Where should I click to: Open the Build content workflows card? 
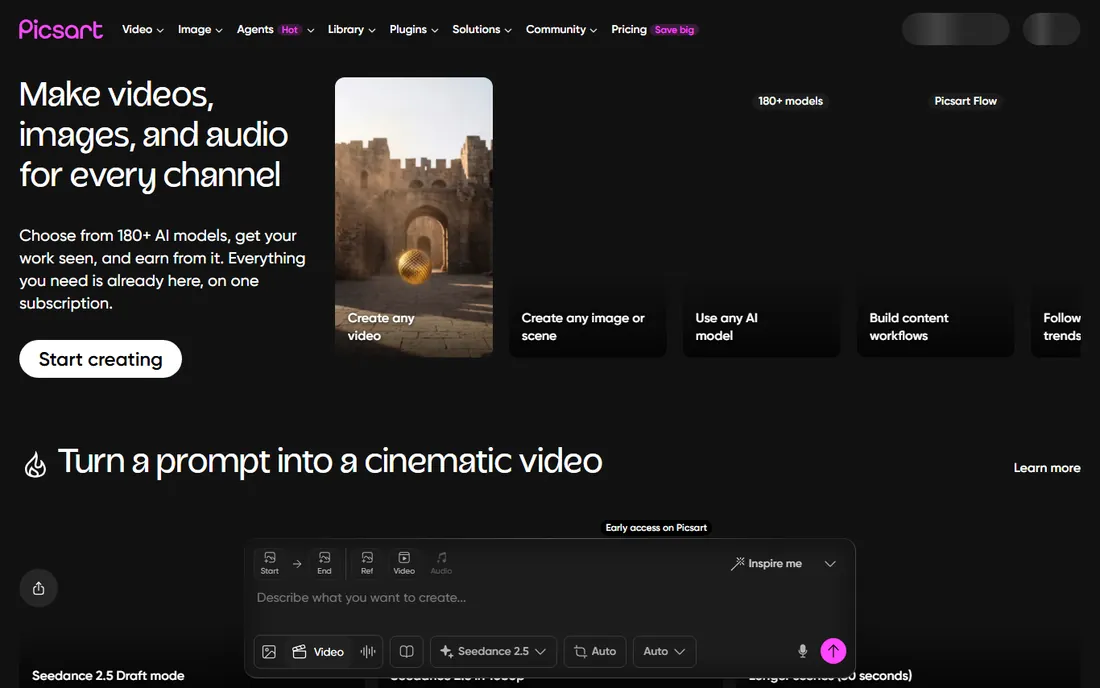click(936, 217)
